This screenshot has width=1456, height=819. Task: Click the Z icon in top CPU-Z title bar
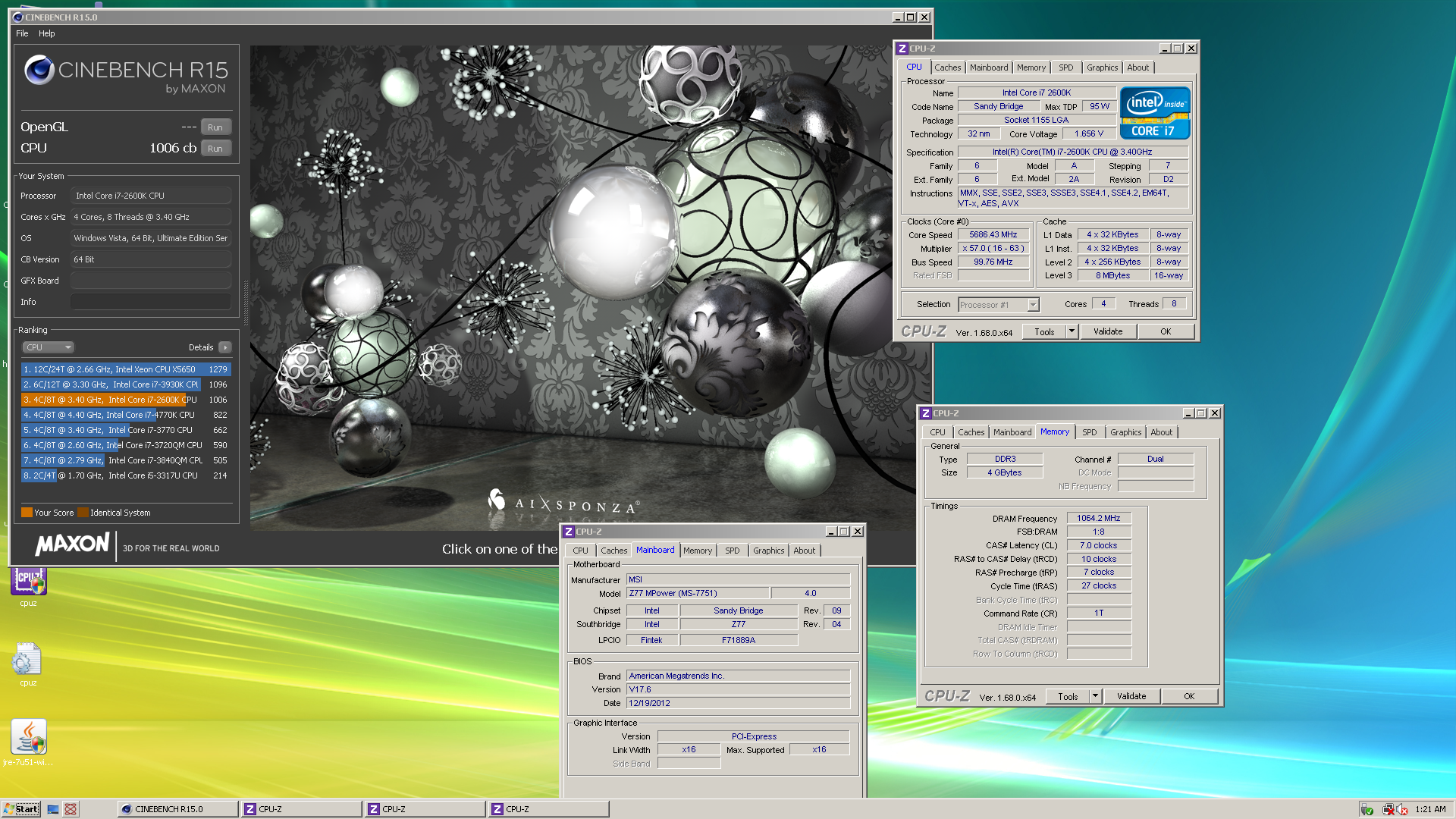tap(902, 49)
